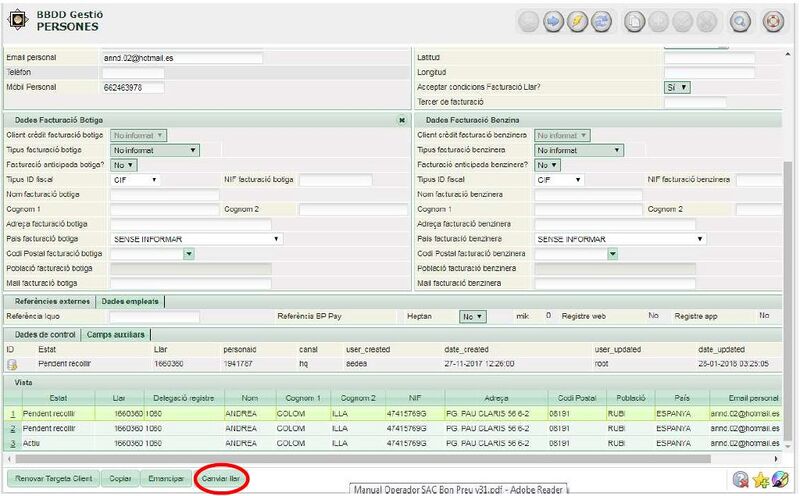
Task: Click the red lifebuoy help icon
Action: click(x=771, y=20)
